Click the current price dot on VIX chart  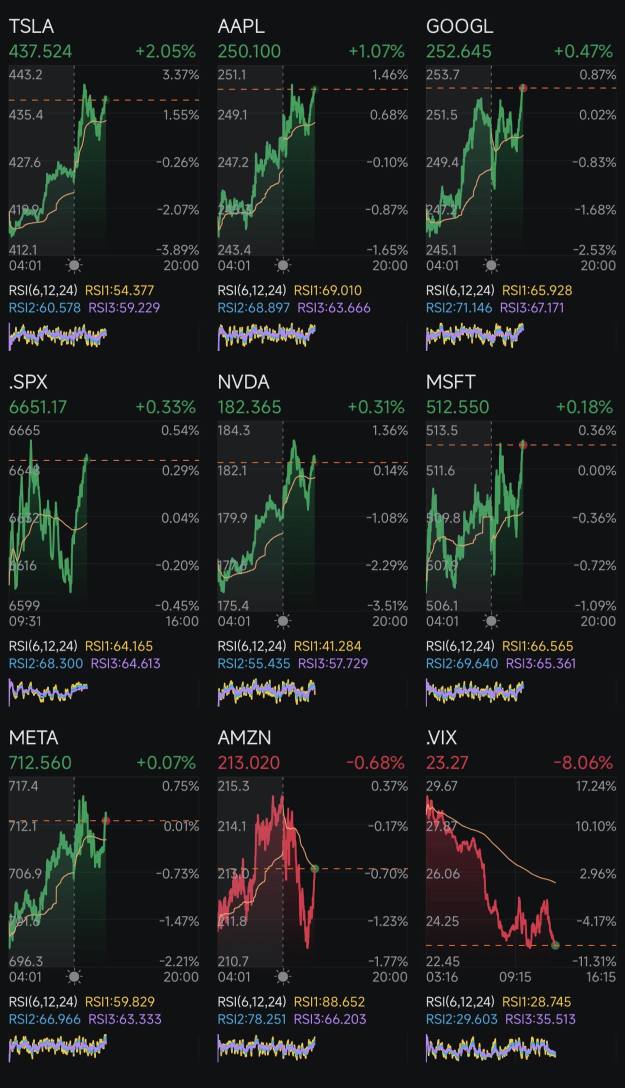554,944
